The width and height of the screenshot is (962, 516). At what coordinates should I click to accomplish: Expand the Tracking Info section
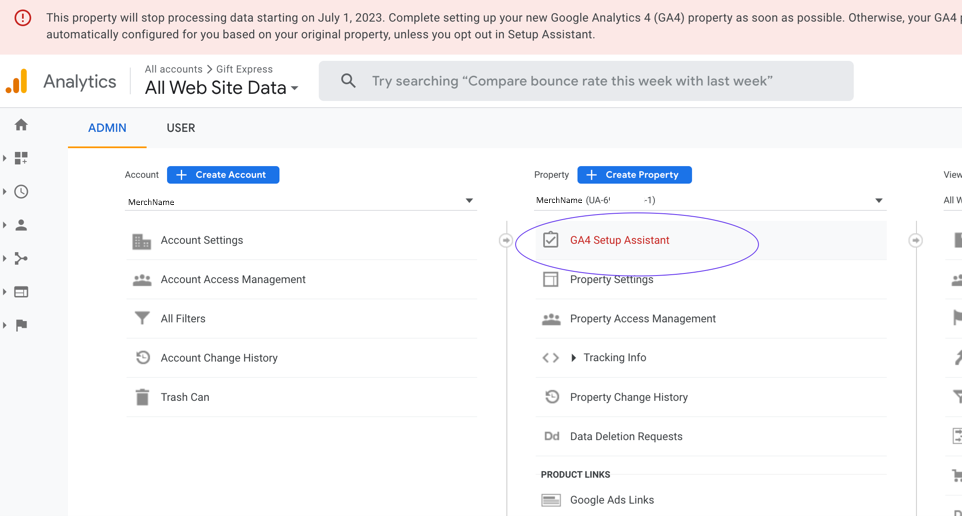[x=573, y=358]
